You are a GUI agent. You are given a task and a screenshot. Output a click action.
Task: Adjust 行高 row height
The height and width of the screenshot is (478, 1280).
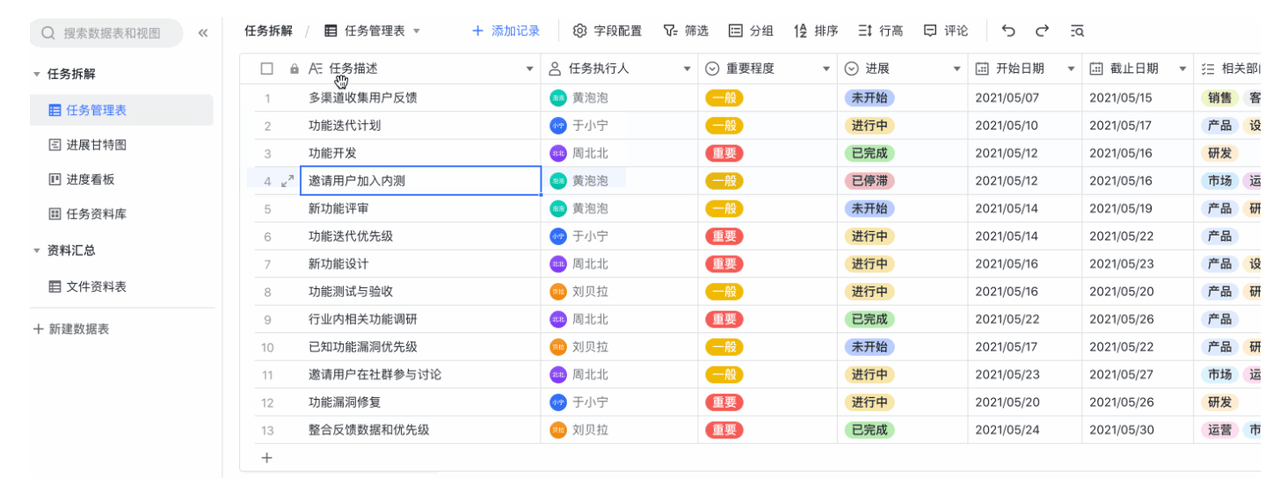pos(880,31)
